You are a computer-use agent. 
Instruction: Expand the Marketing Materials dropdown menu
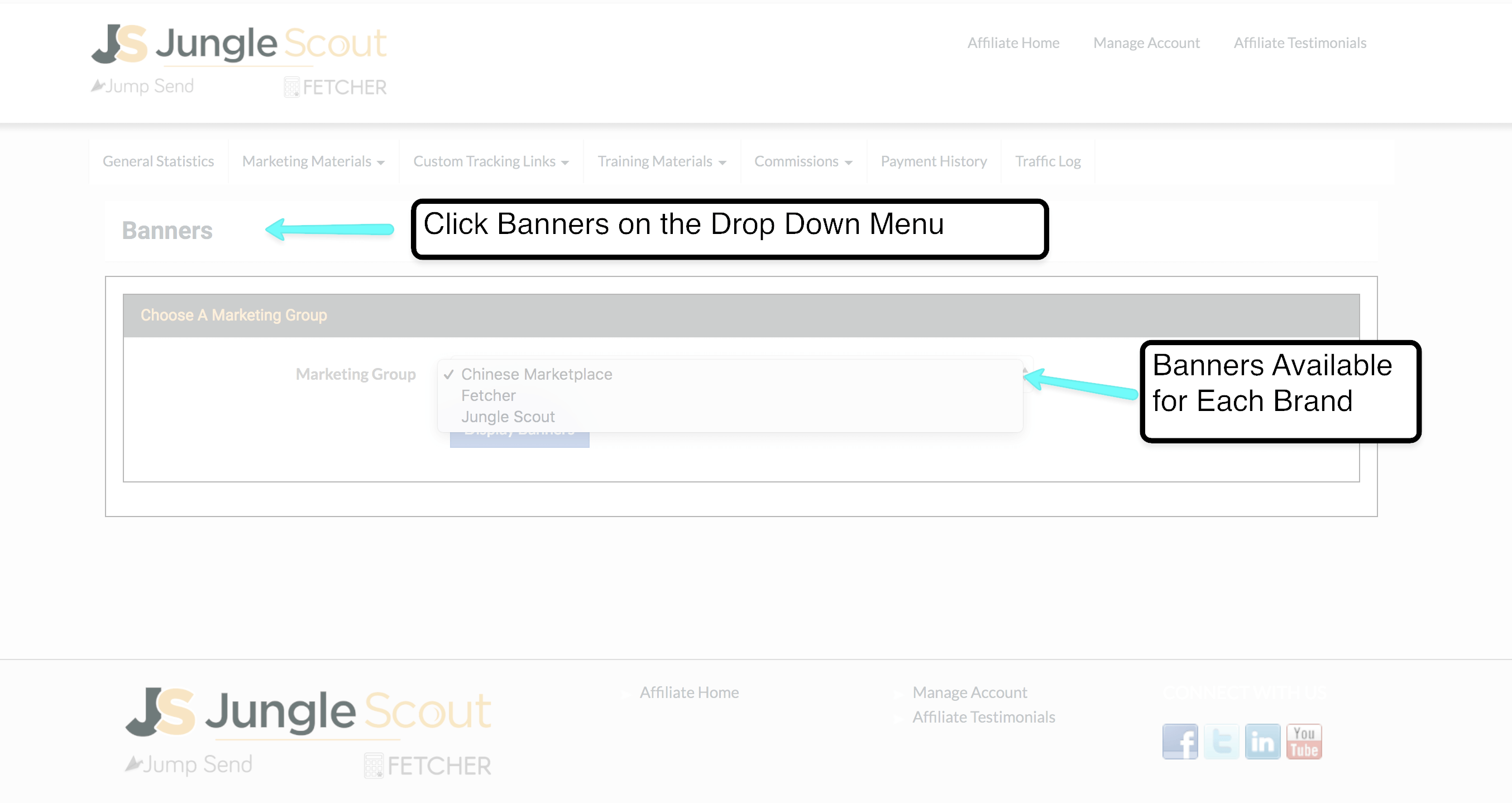[313, 161]
